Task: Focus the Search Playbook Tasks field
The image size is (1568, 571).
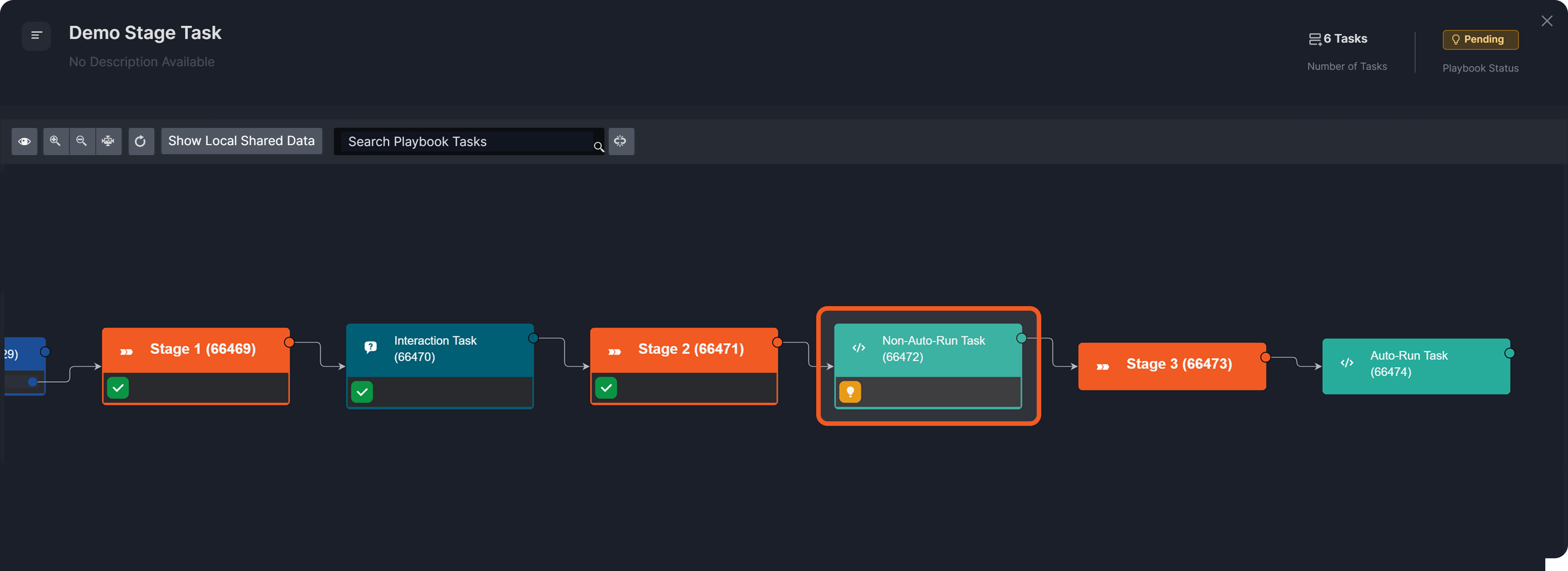Action: [465, 142]
